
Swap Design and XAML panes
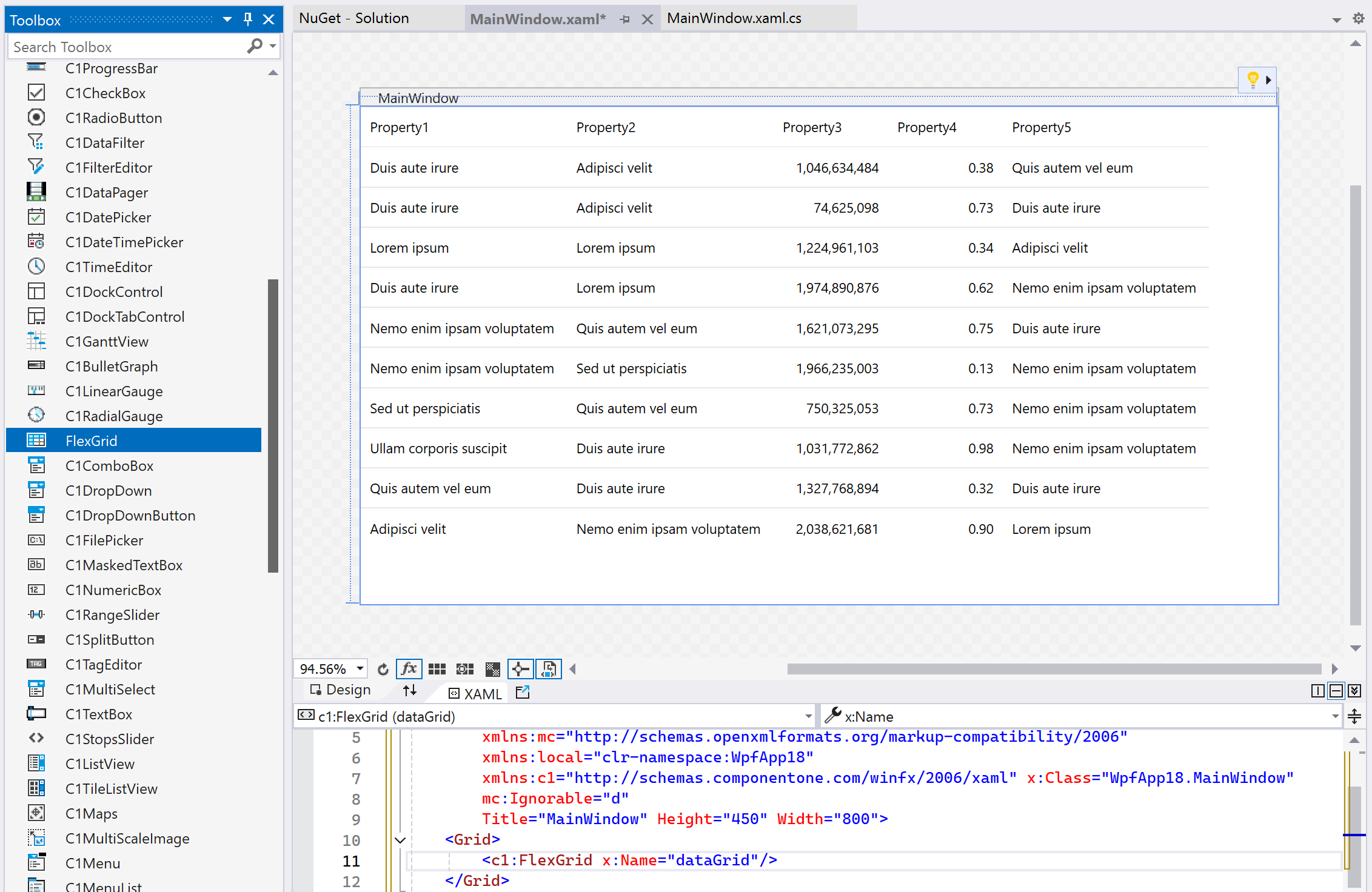(410, 690)
